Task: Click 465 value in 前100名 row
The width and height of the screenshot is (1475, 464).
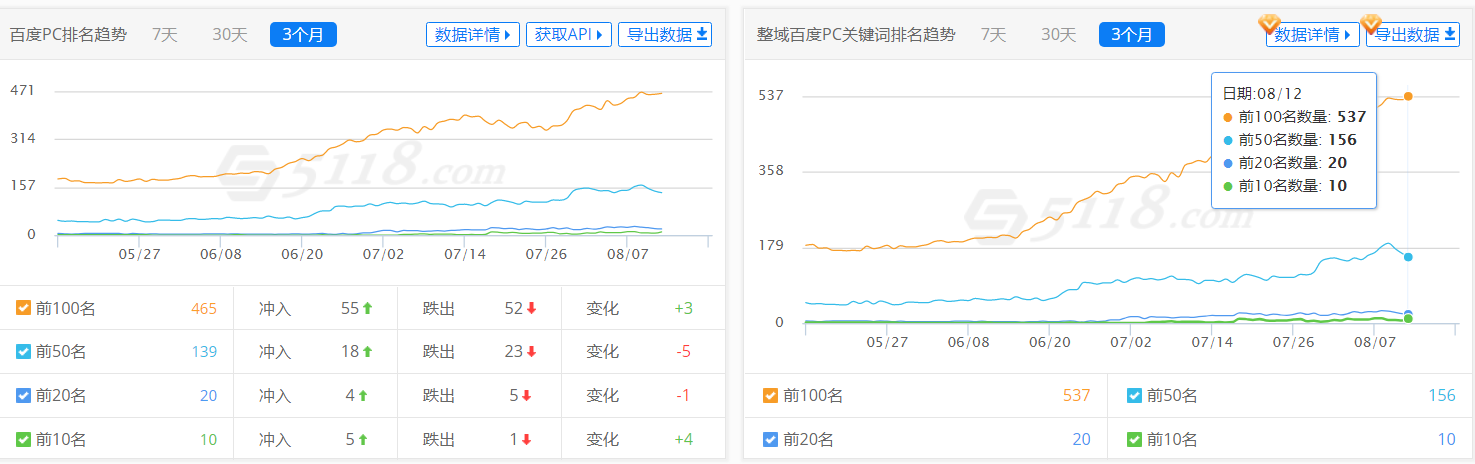Action: pyautogui.click(x=204, y=308)
